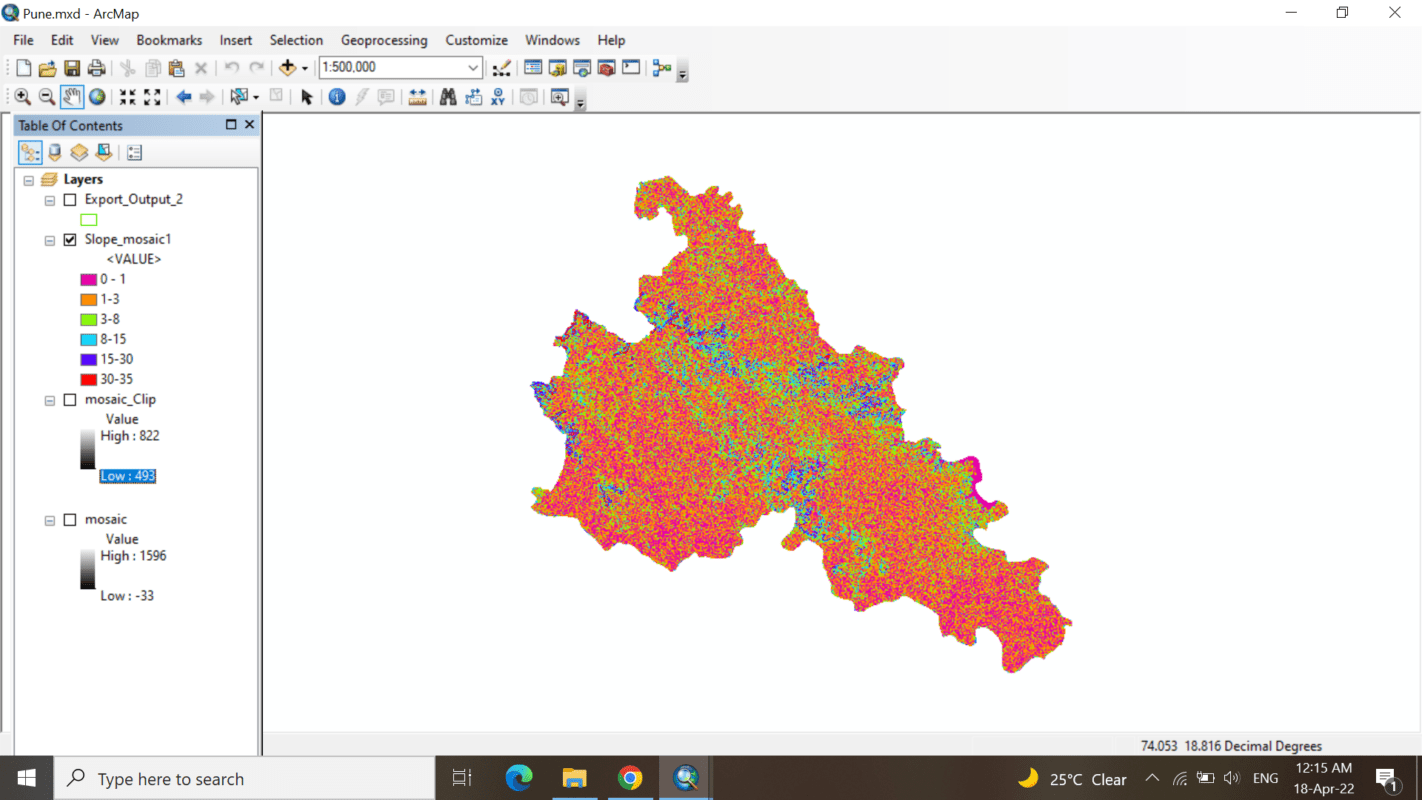Enable the Export_Output_2 layer checkbox
This screenshot has height=800, width=1422.
pyautogui.click(x=68, y=199)
